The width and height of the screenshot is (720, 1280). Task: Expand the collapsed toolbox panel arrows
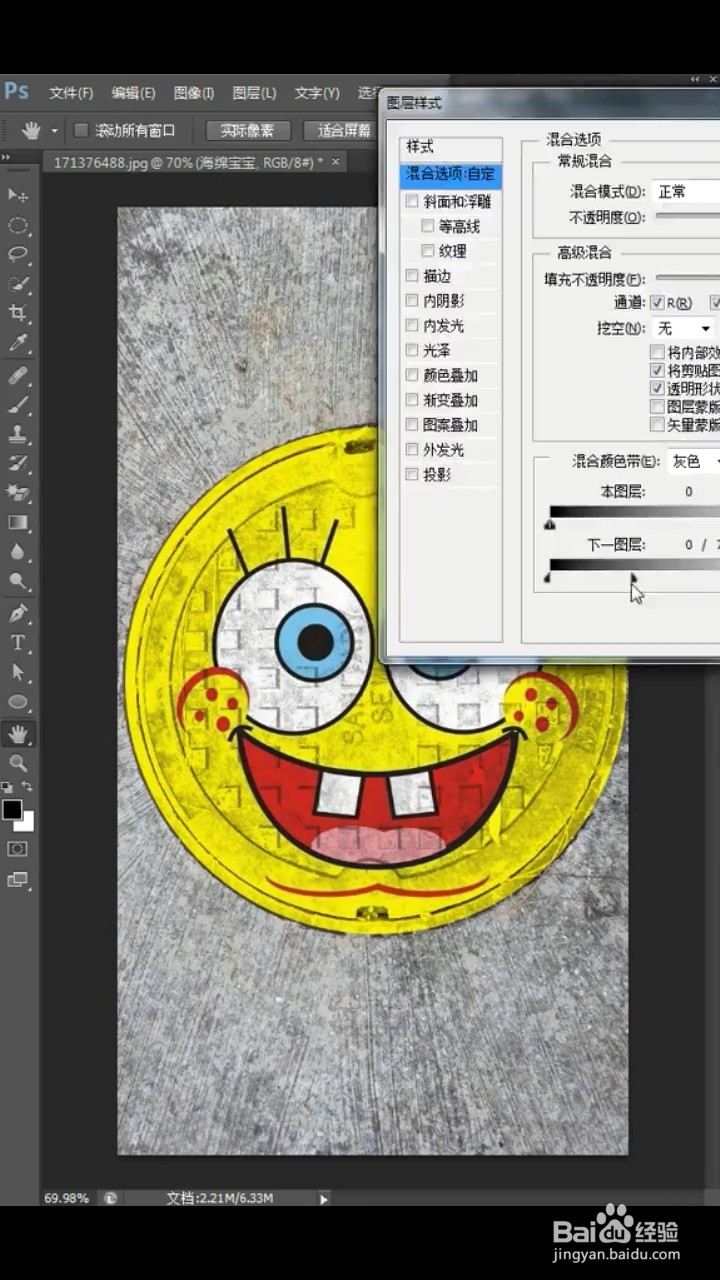coord(6,157)
